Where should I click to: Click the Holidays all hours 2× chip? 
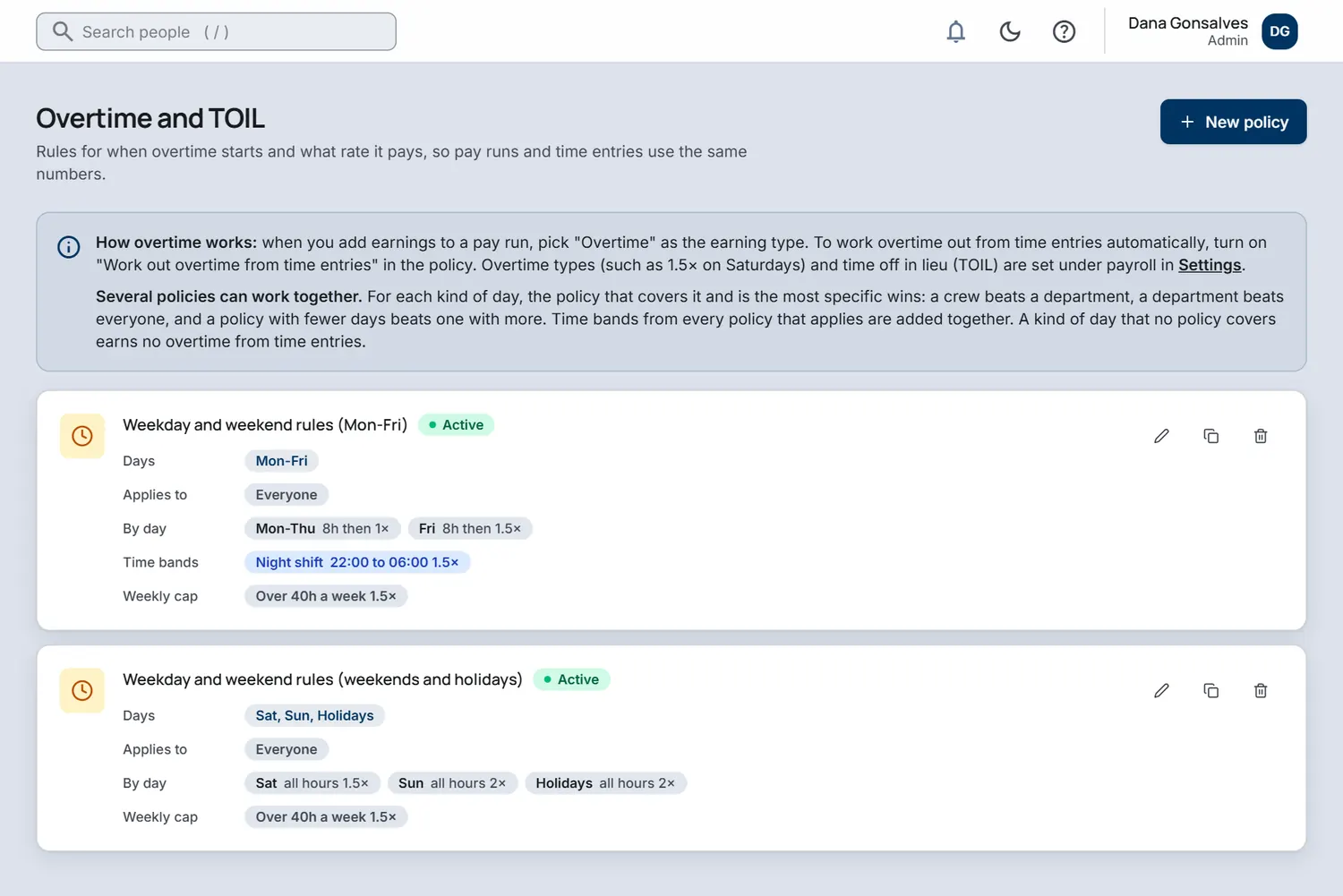(605, 783)
